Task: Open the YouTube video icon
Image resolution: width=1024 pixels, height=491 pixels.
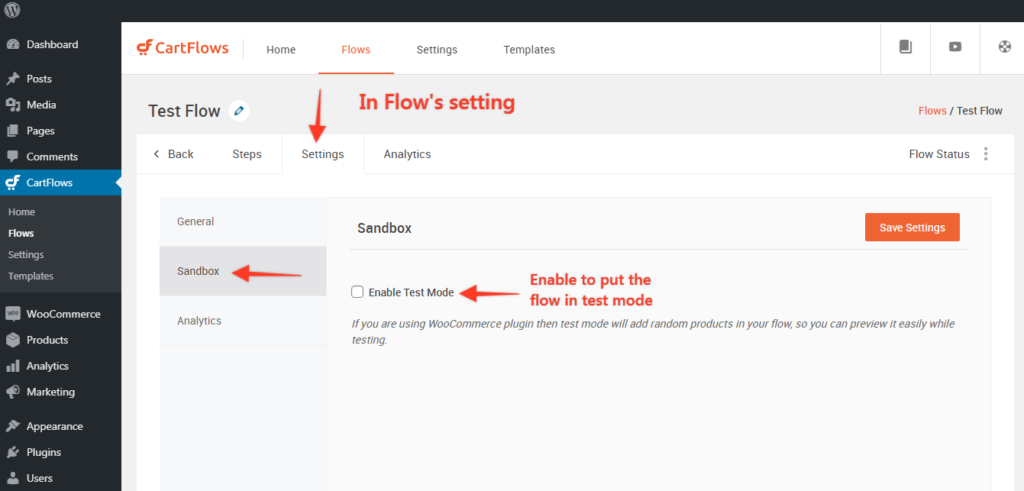Action: point(955,47)
